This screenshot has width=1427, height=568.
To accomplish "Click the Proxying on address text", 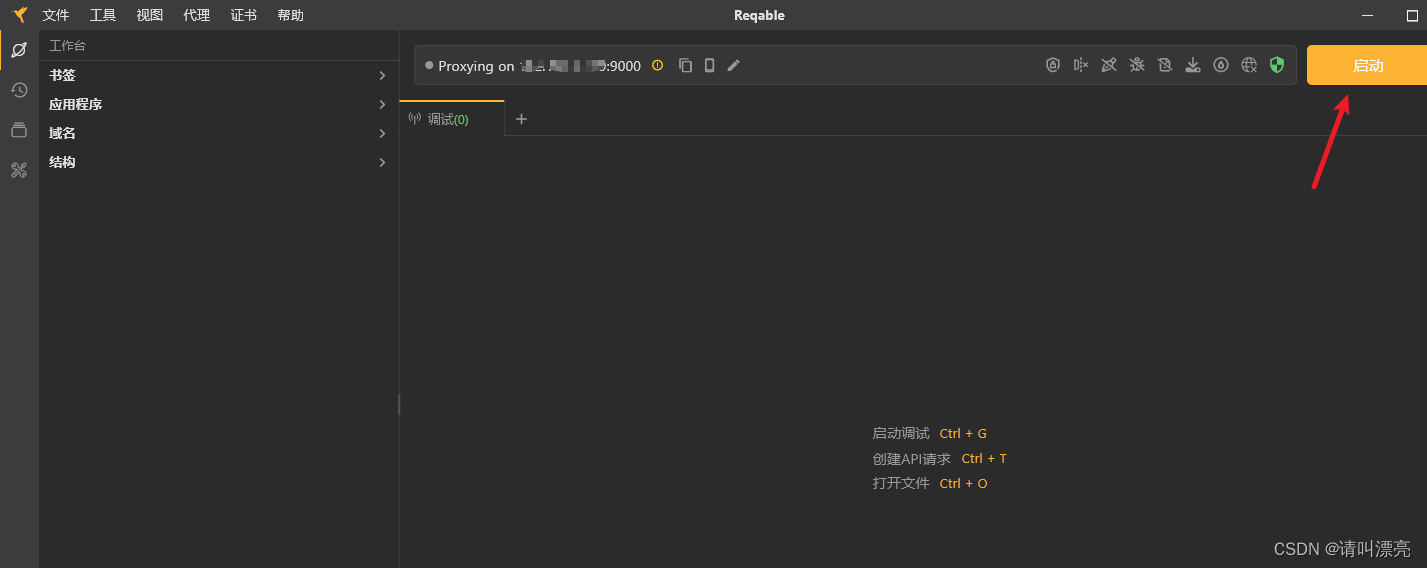I will 539,66.
